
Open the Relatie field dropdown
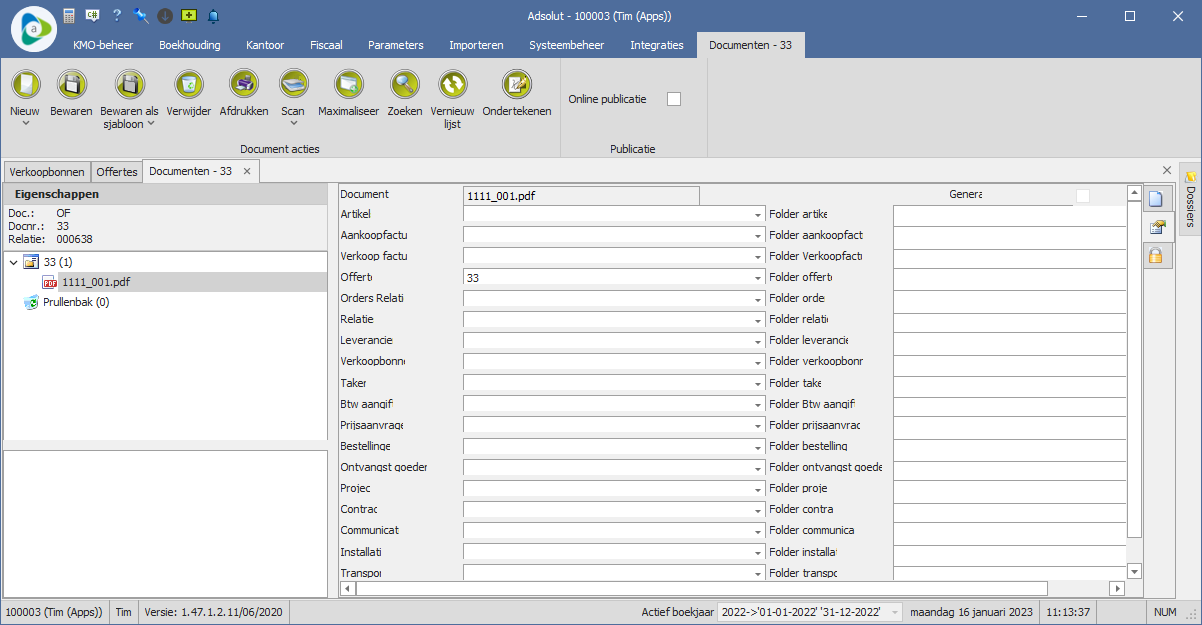757,320
